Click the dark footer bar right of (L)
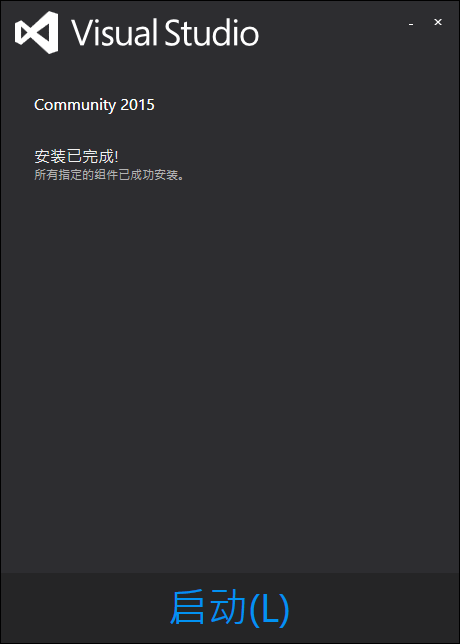Viewport: 460px width, 644px height. tap(375, 608)
